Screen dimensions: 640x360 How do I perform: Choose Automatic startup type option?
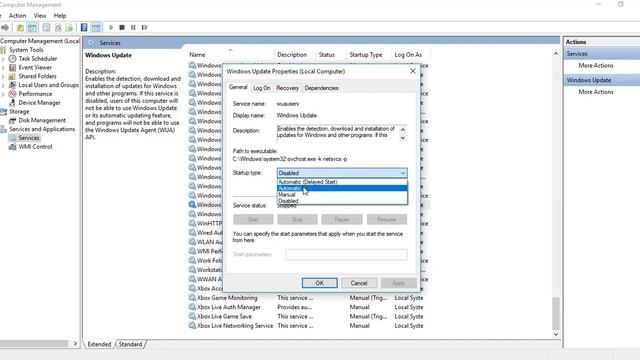pyautogui.click(x=342, y=188)
